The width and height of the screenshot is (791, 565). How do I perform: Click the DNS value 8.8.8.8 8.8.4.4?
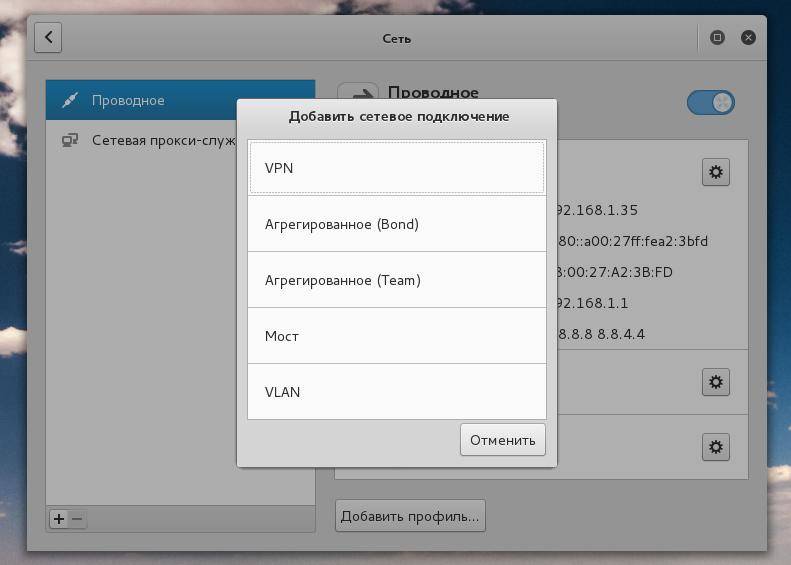pos(601,334)
